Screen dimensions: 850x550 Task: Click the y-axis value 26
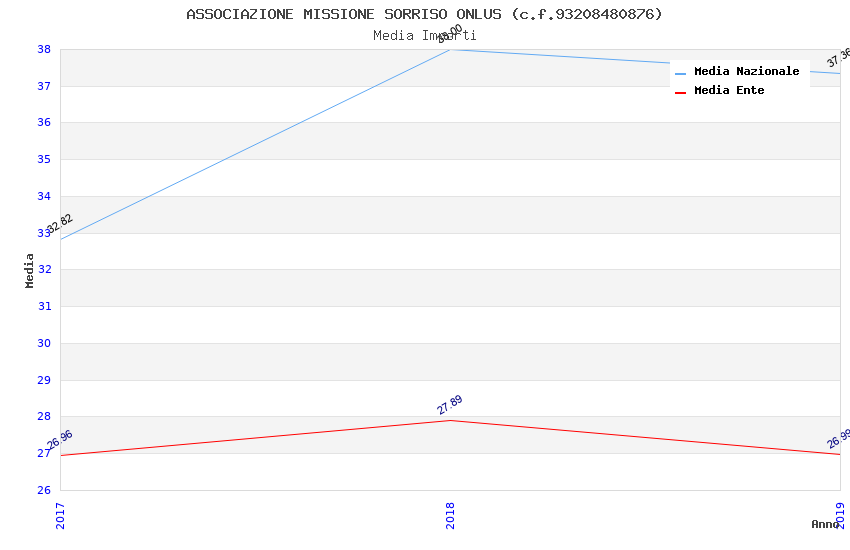pos(44,490)
